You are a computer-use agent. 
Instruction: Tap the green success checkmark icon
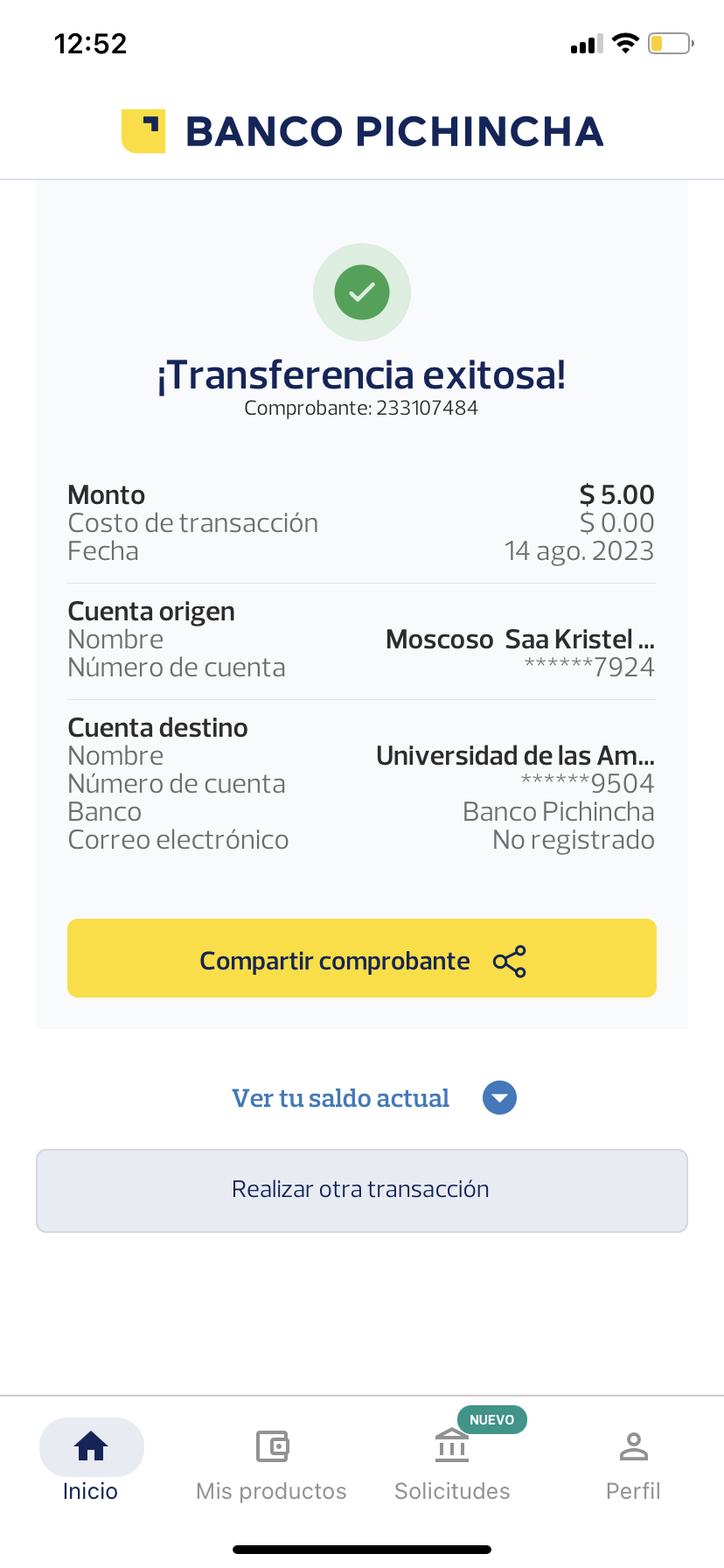click(x=362, y=292)
